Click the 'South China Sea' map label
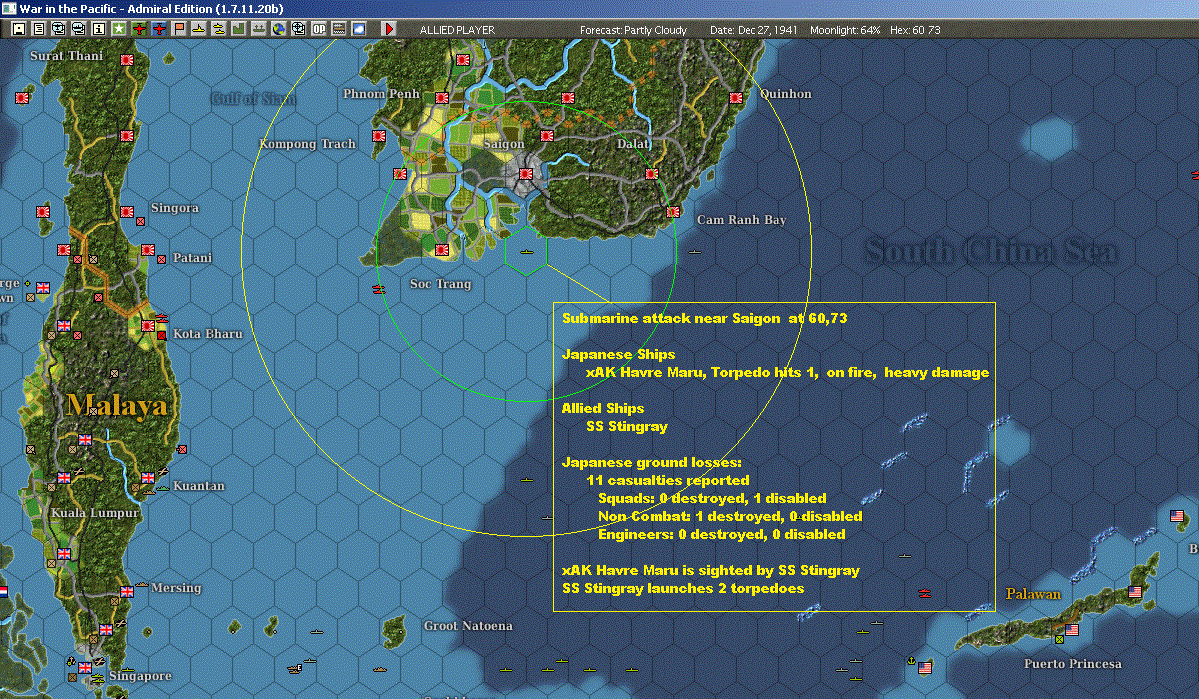 click(x=990, y=251)
